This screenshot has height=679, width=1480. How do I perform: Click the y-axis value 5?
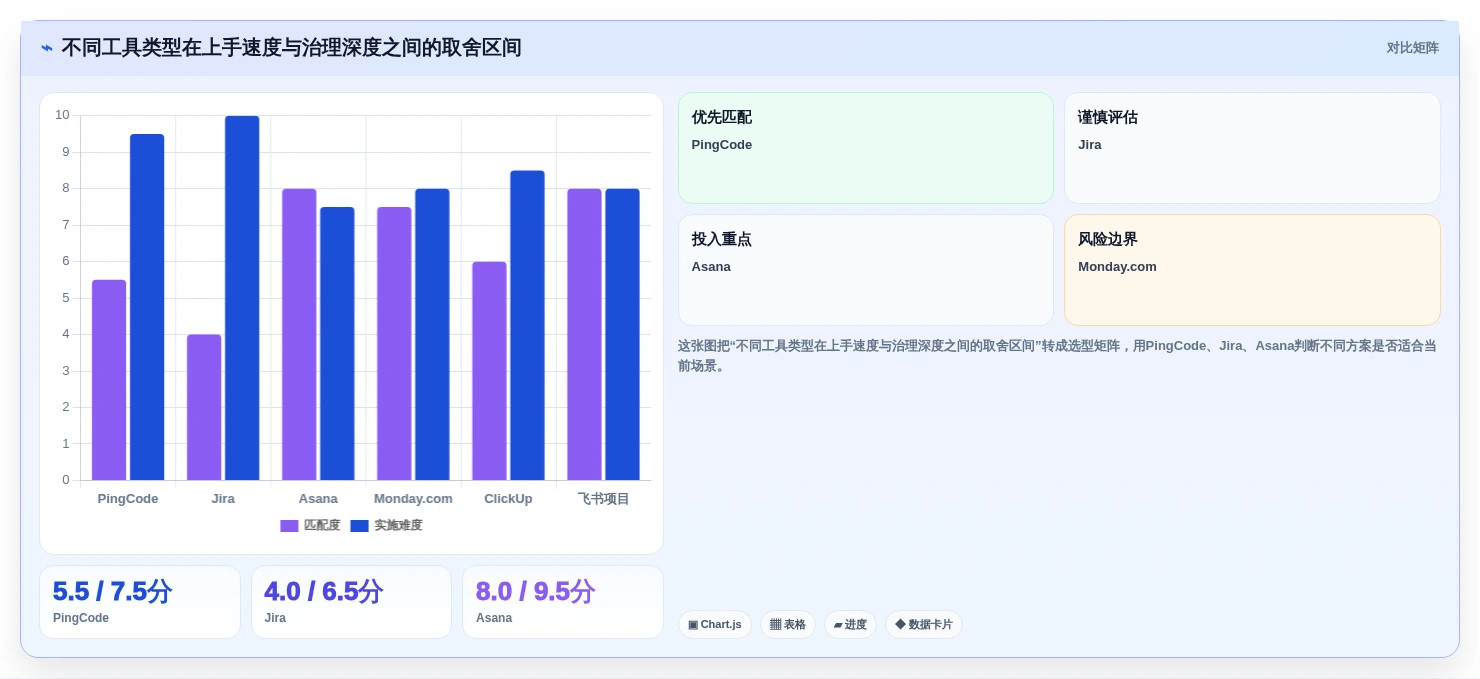click(x=66, y=298)
